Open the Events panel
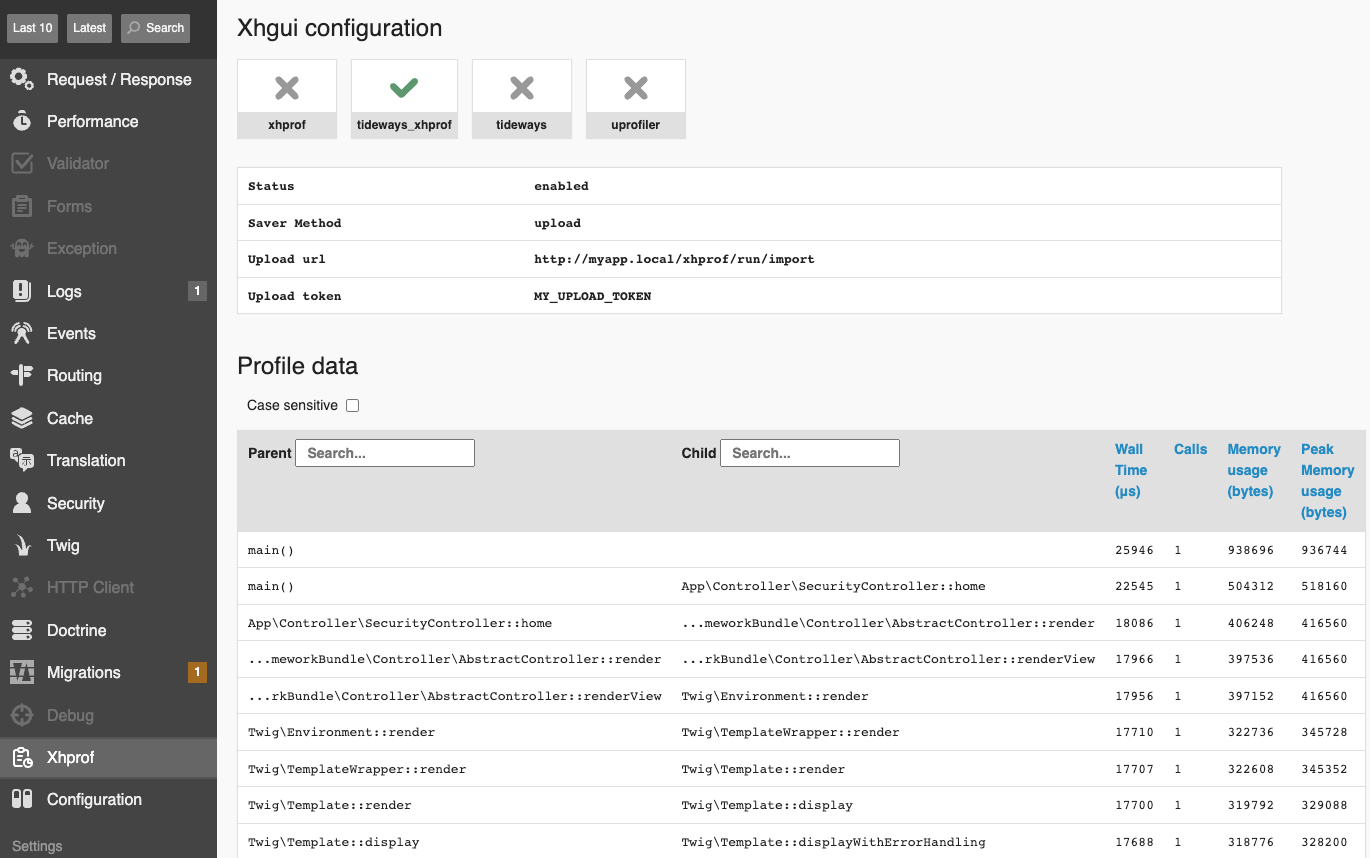 (x=108, y=333)
